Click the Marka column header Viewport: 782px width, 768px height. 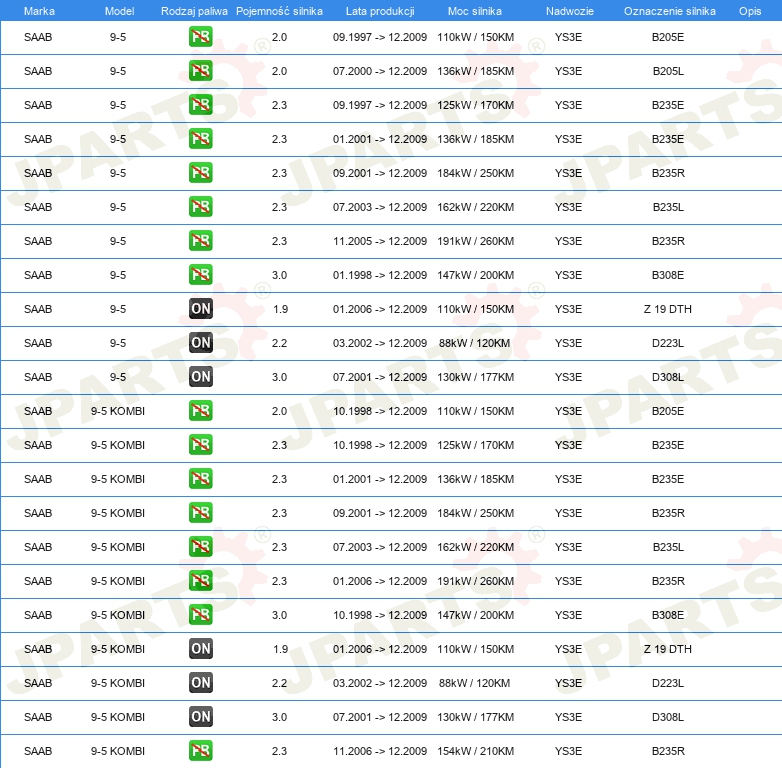coord(39,11)
